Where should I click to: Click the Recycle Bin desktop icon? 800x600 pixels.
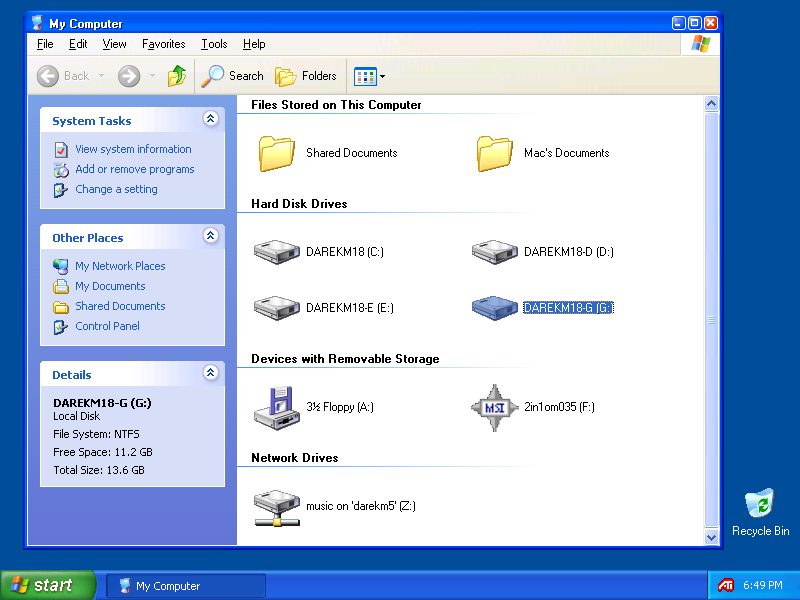tap(760, 503)
